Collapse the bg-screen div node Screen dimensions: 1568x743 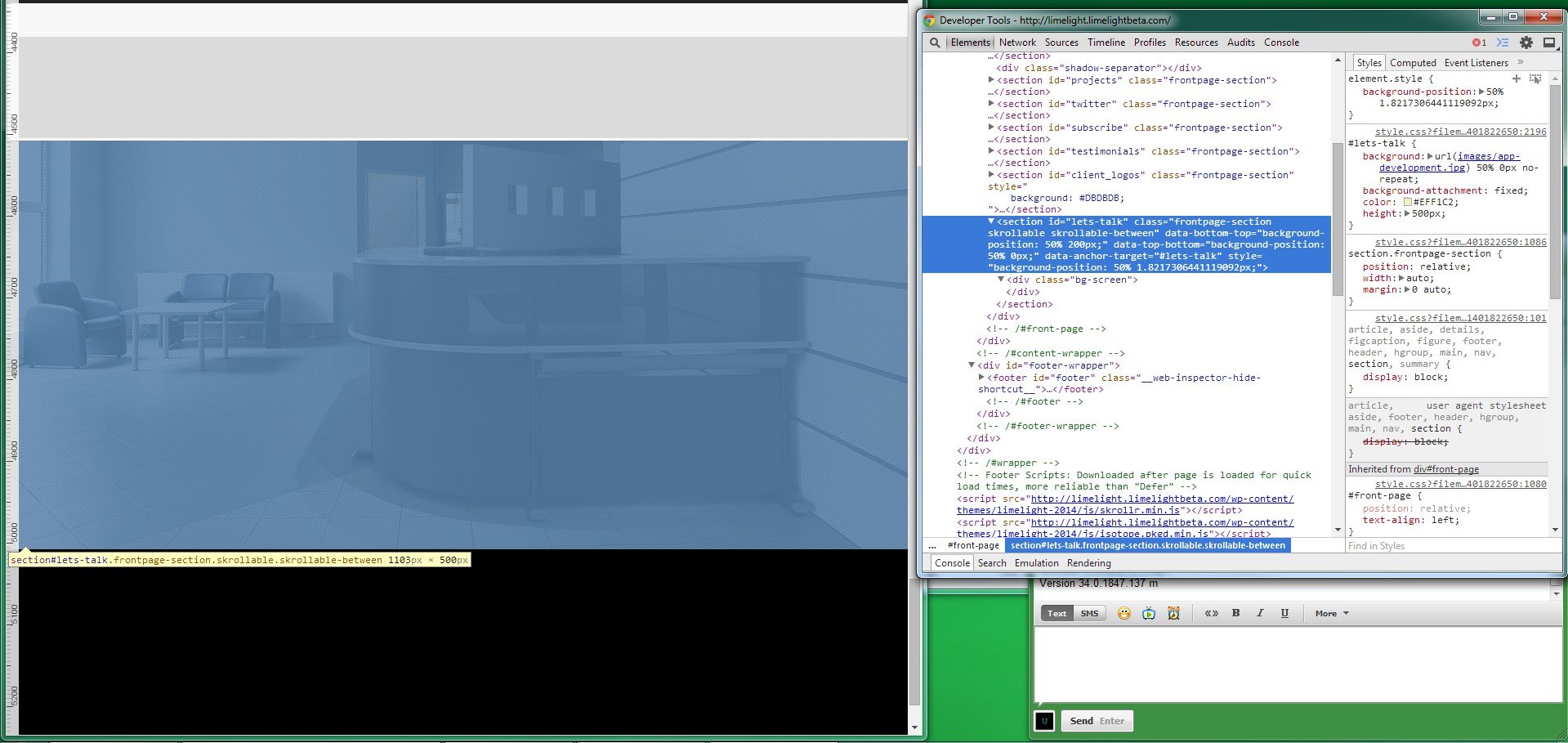tap(1001, 280)
